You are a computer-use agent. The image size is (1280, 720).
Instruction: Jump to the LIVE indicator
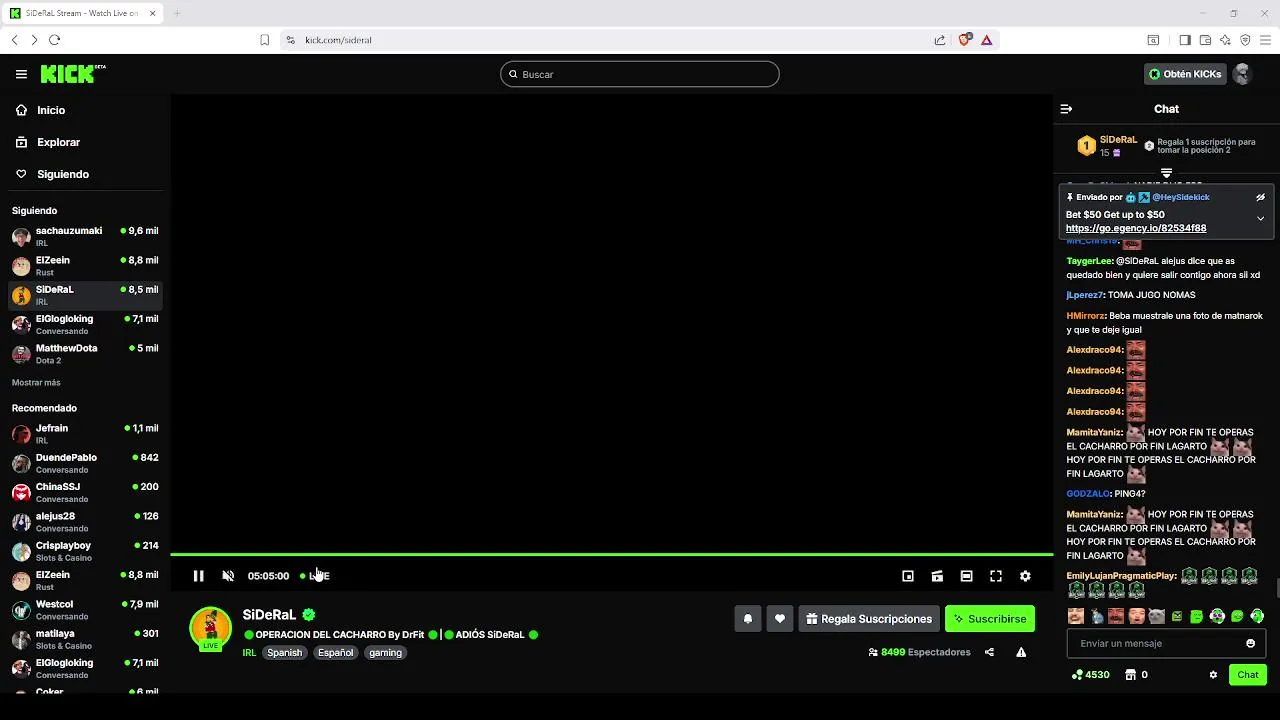point(315,576)
